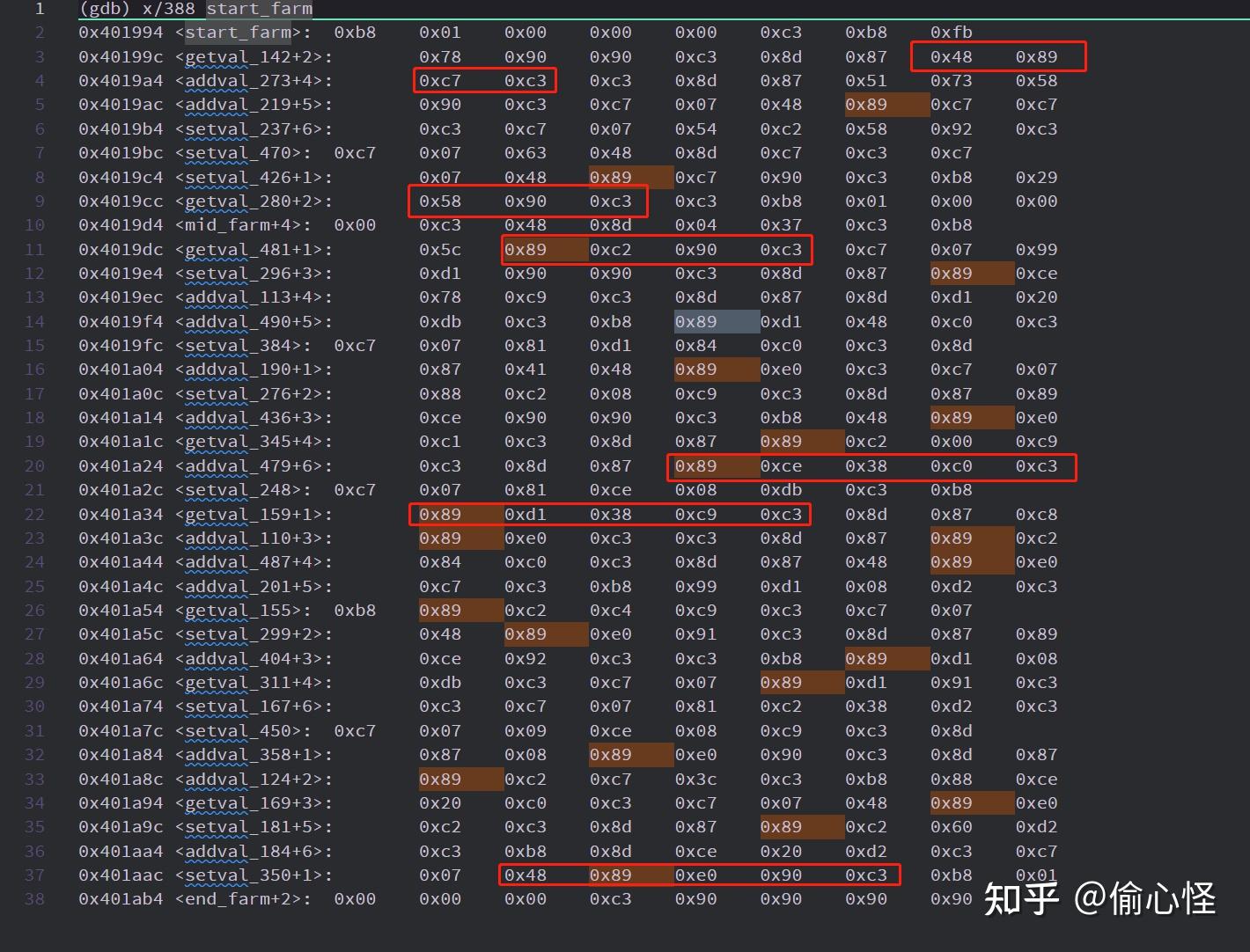This screenshot has width=1250, height=952.
Task: Select the start_farm label on line 1
Action: [258, 10]
